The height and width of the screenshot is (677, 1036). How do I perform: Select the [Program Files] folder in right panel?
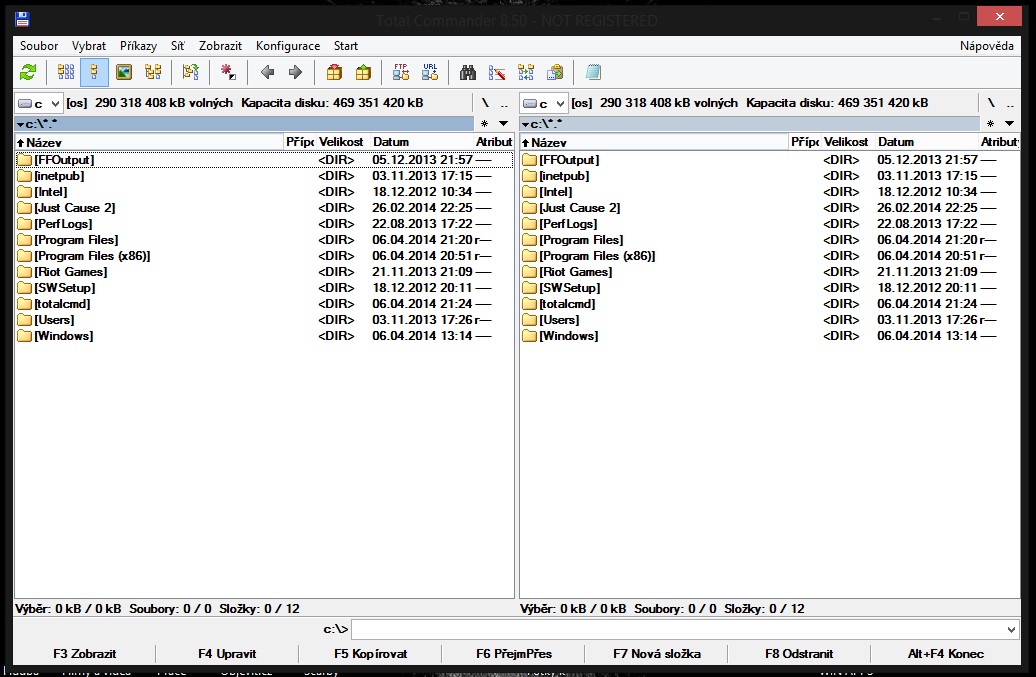click(x=580, y=240)
